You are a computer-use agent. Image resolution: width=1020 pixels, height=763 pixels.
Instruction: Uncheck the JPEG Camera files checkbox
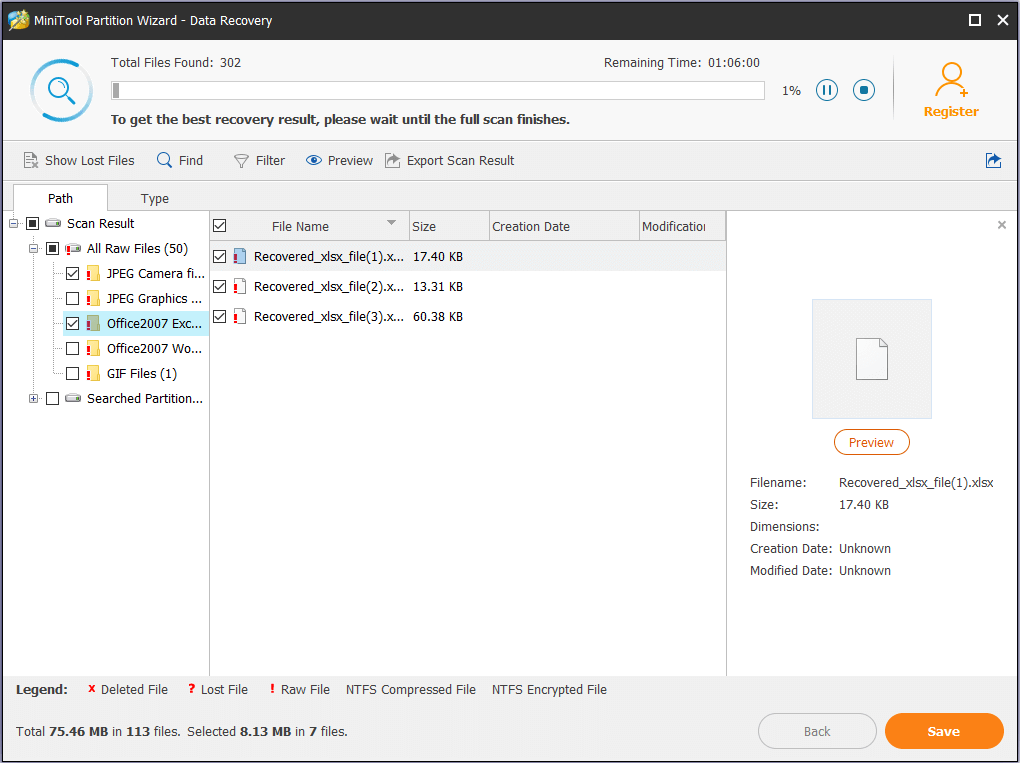pyautogui.click(x=72, y=274)
